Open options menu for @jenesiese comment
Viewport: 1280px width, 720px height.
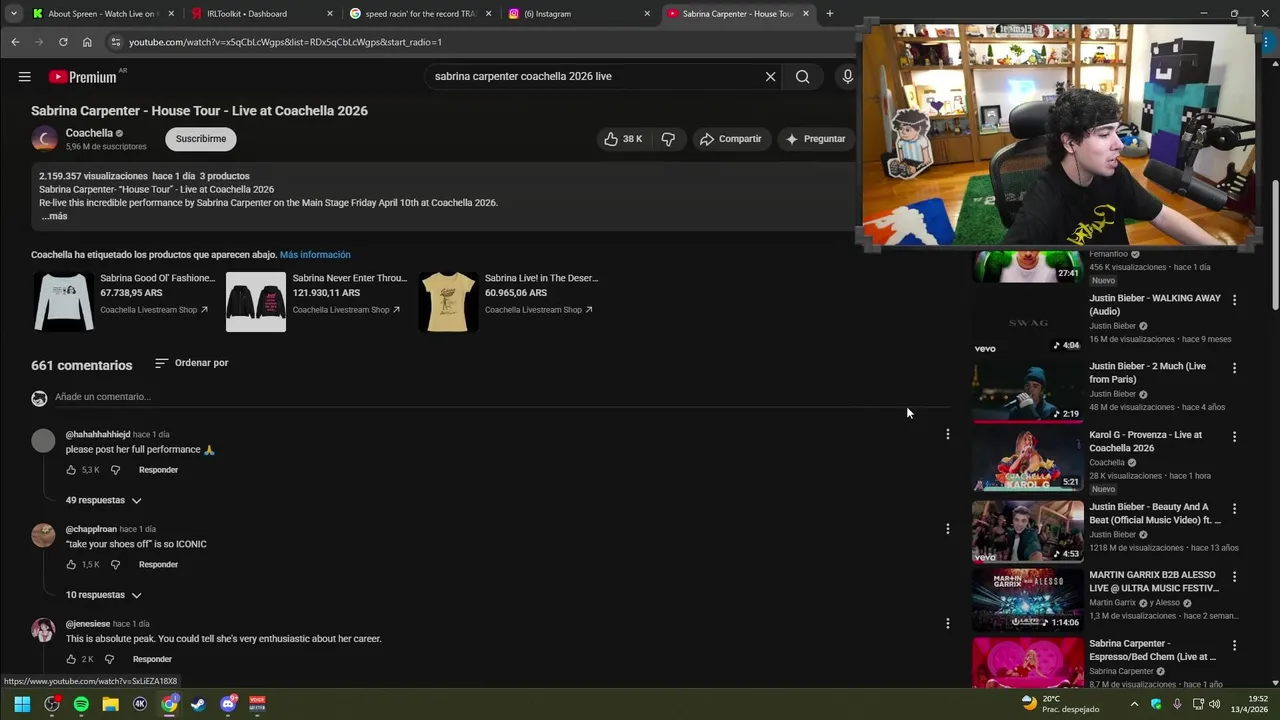coord(947,623)
